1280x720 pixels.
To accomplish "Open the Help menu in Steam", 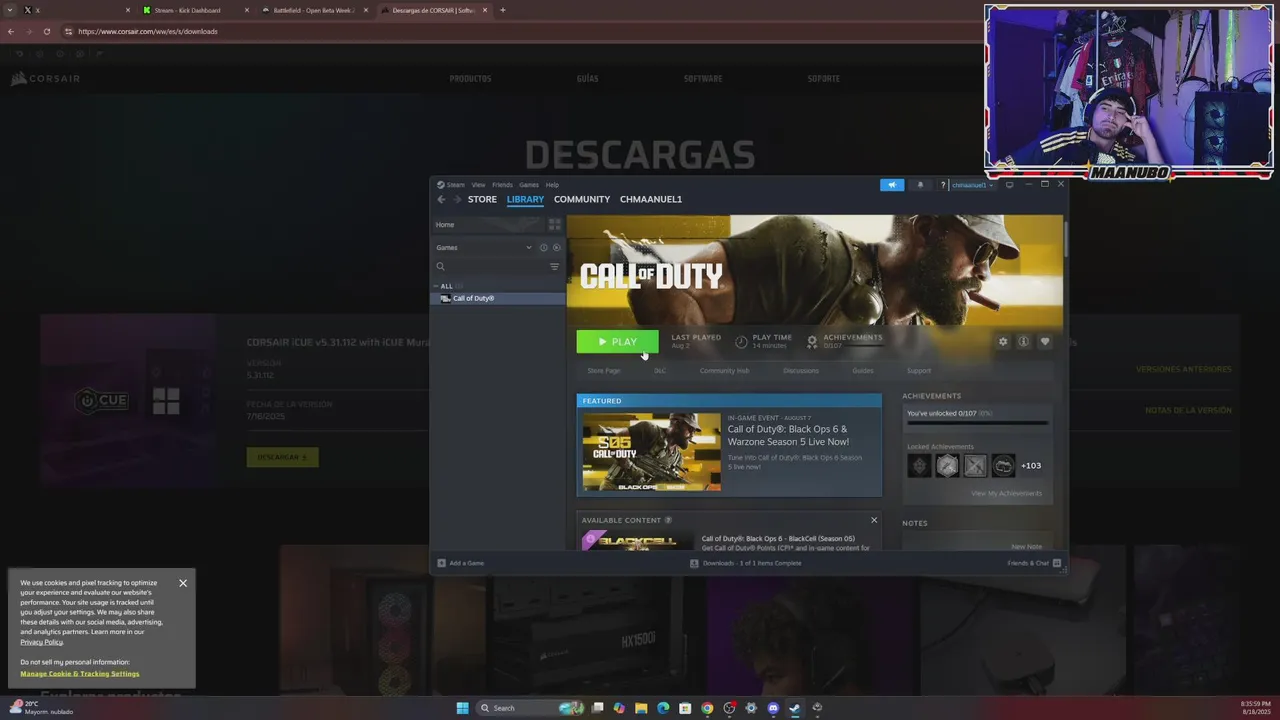I will click(x=552, y=185).
